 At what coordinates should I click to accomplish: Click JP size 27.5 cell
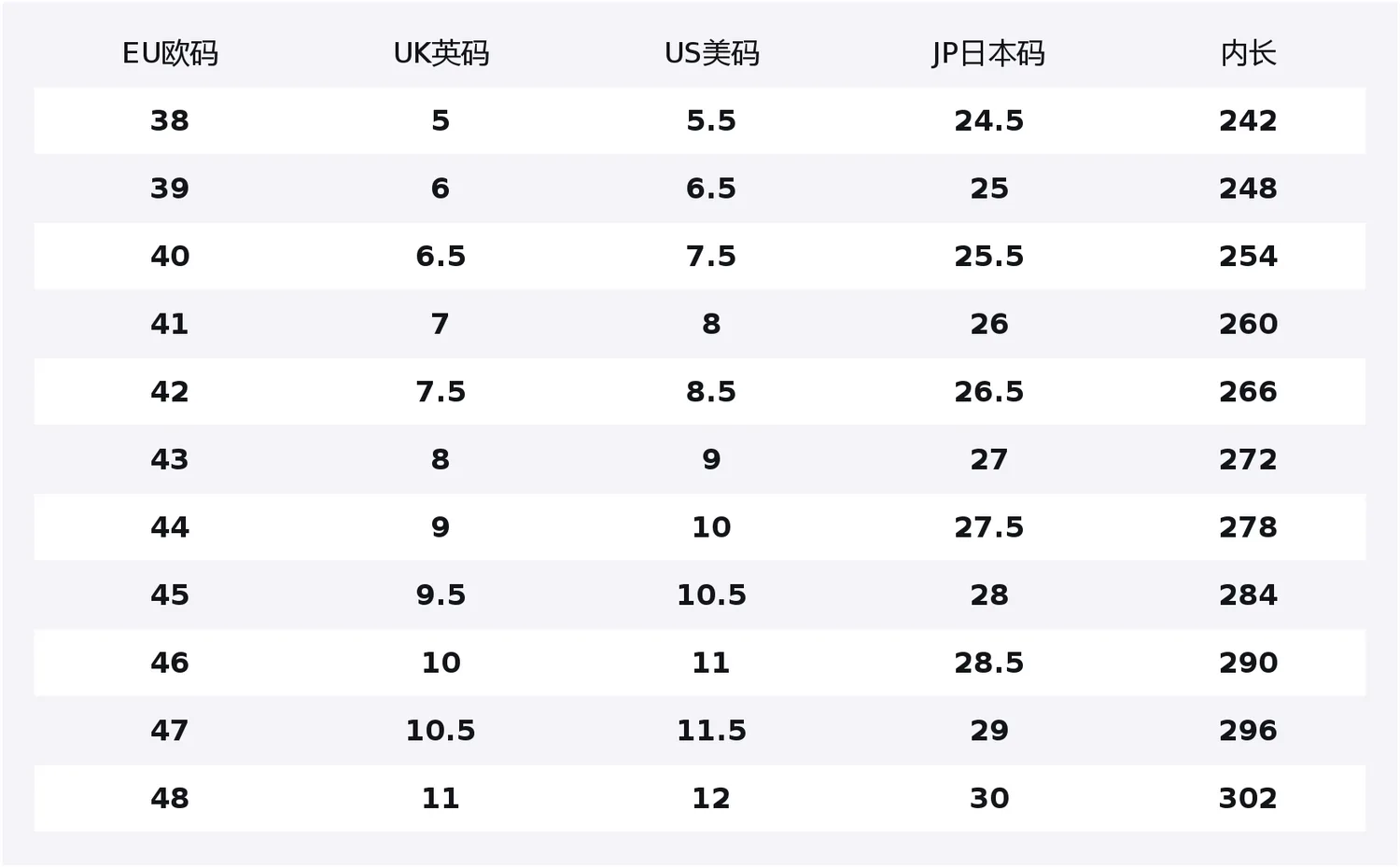click(988, 526)
